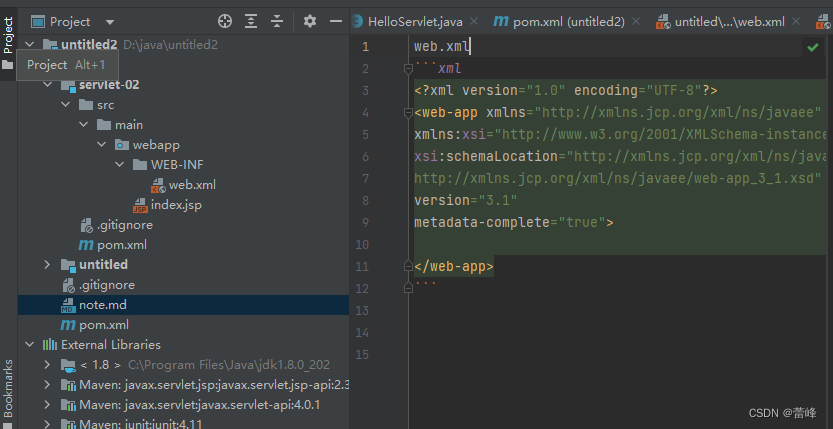Click the version="3.1" attribute text
This screenshot has width=833, height=429.
click(465, 200)
